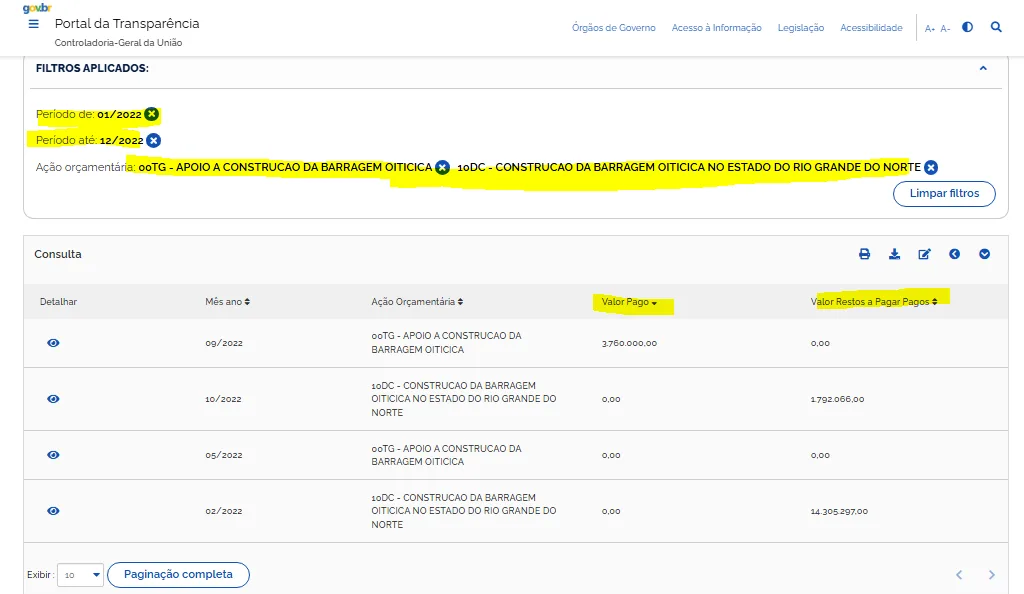The width and height of the screenshot is (1024, 594).
Task: Download the Consulta results
Action: tap(895, 254)
